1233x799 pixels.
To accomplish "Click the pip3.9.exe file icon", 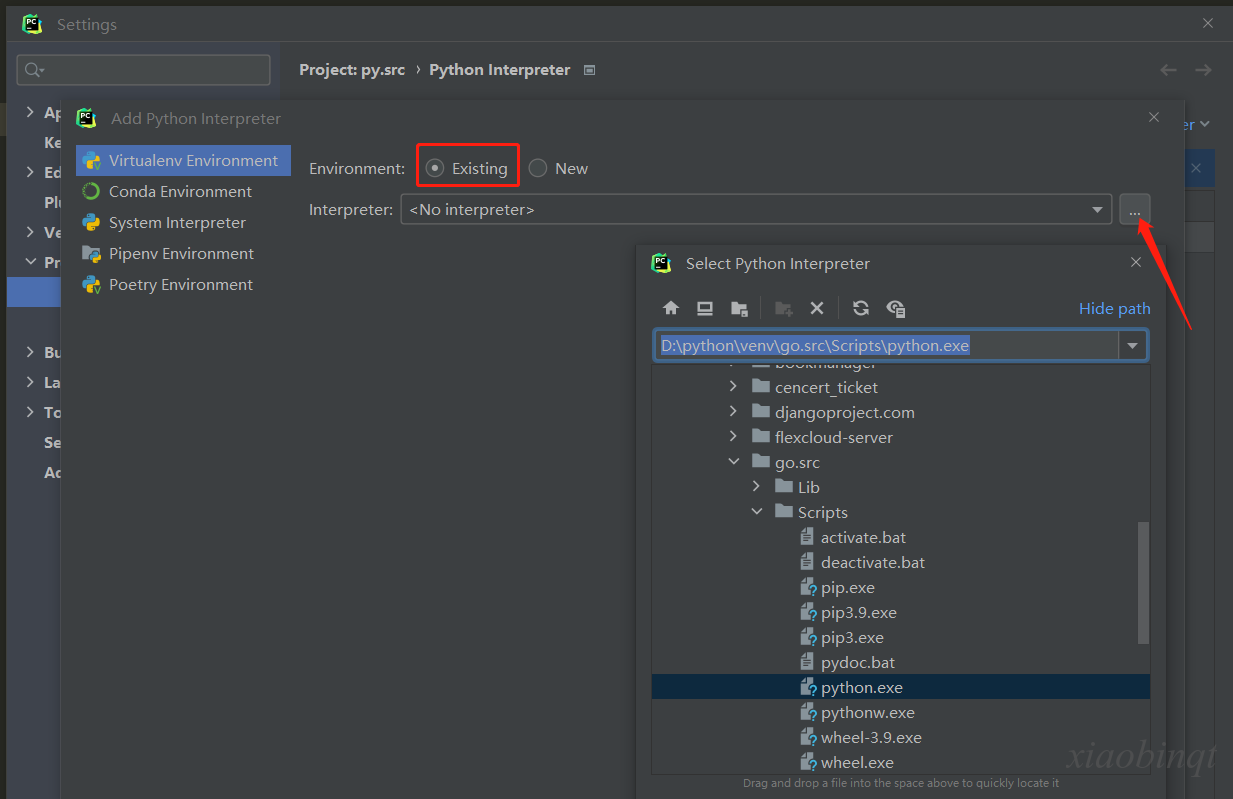I will coord(808,612).
